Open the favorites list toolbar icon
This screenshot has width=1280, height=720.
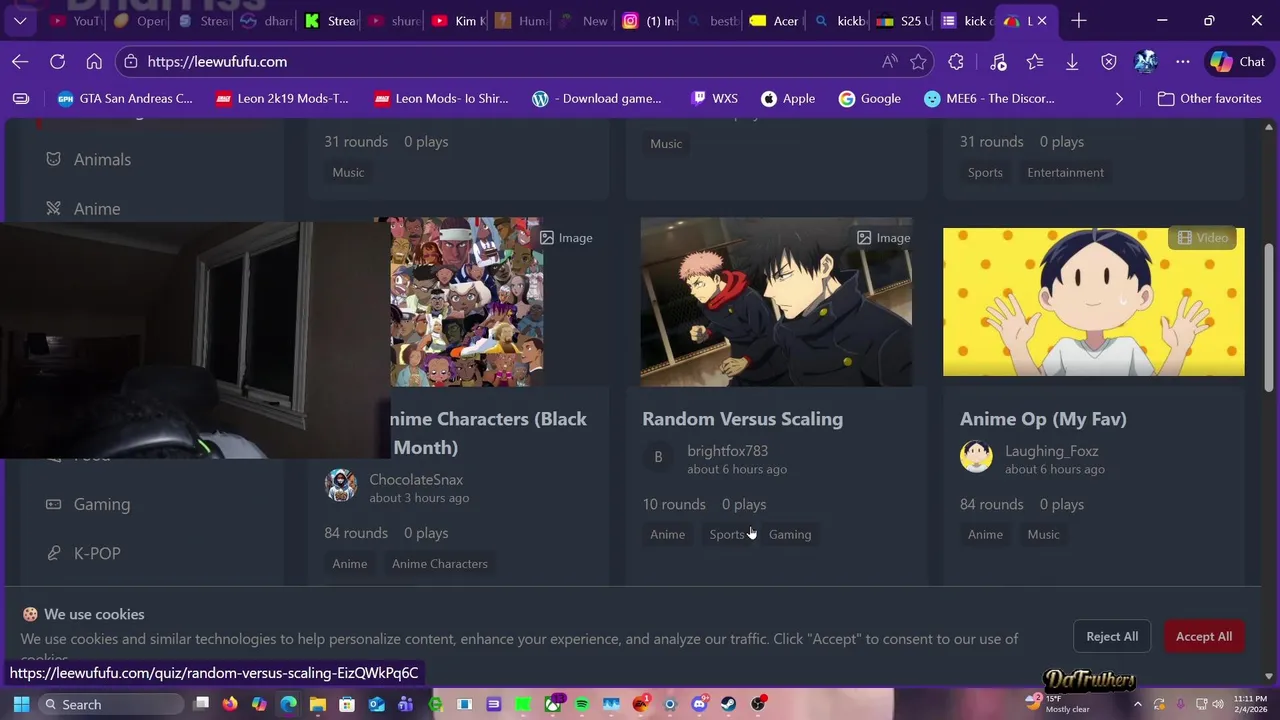tap(1035, 62)
